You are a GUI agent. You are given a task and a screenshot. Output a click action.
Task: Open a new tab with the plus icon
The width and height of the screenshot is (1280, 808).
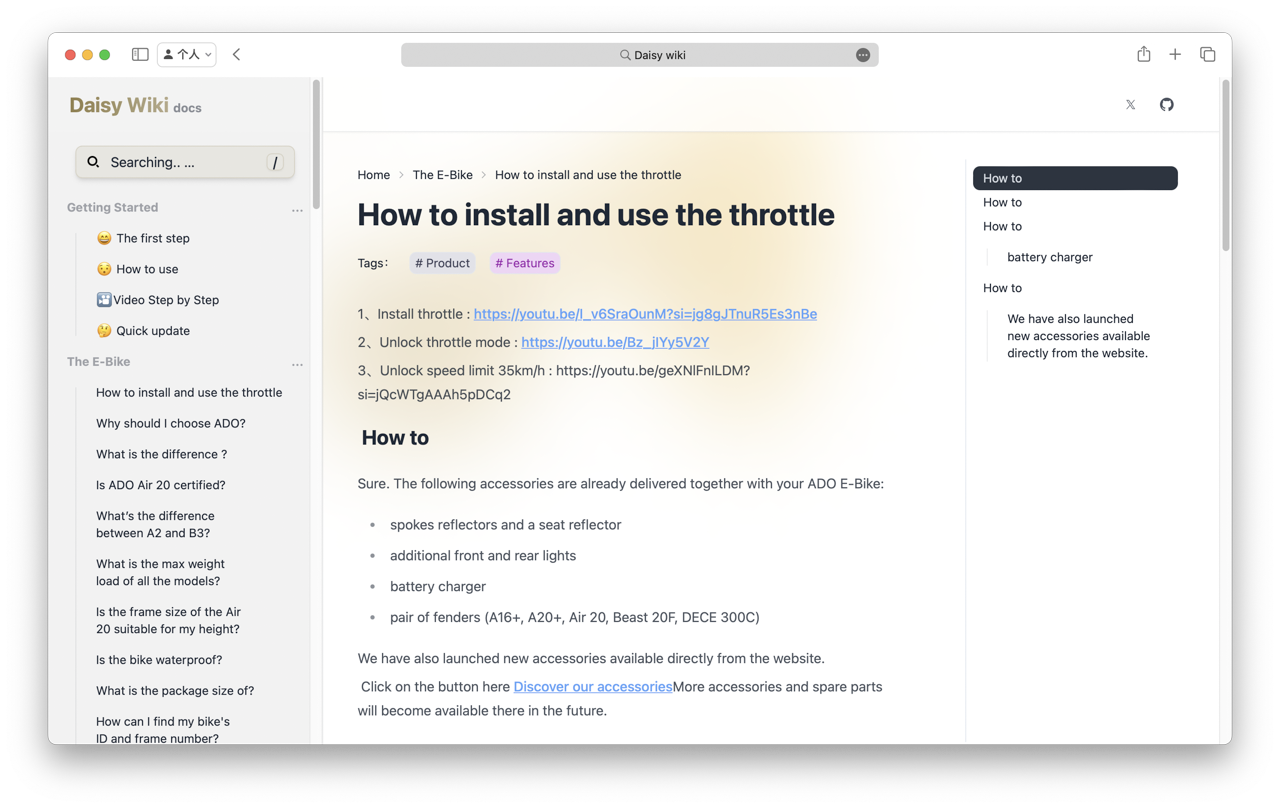1175,54
